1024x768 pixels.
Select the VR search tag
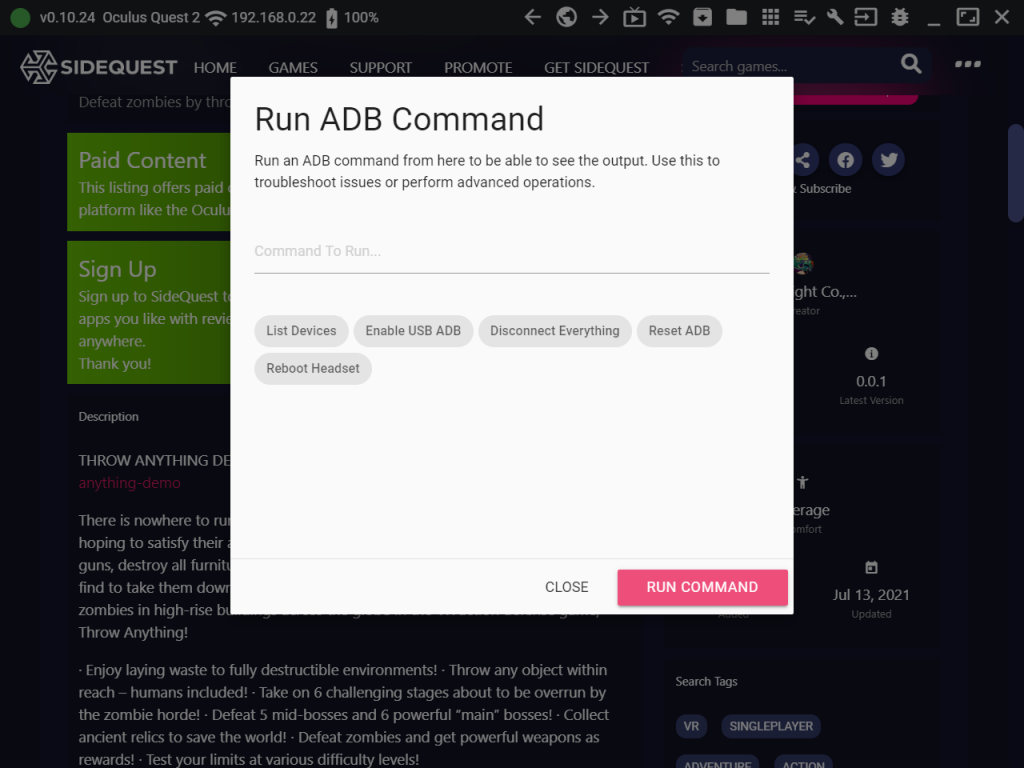pos(692,726)
